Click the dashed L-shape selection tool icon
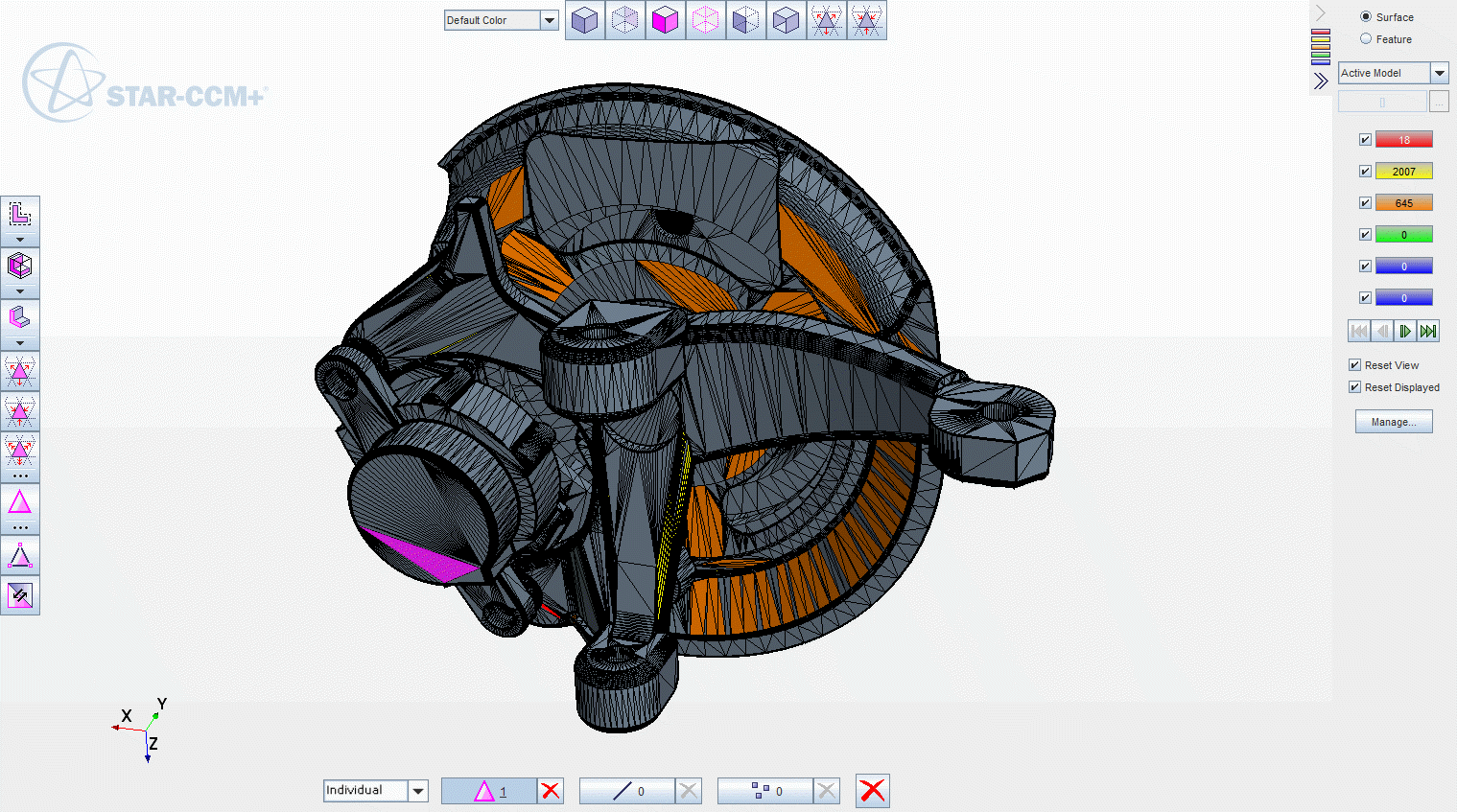Image resolution: width=1457 pixels, height=812 pixels. [x=20, y=214]
